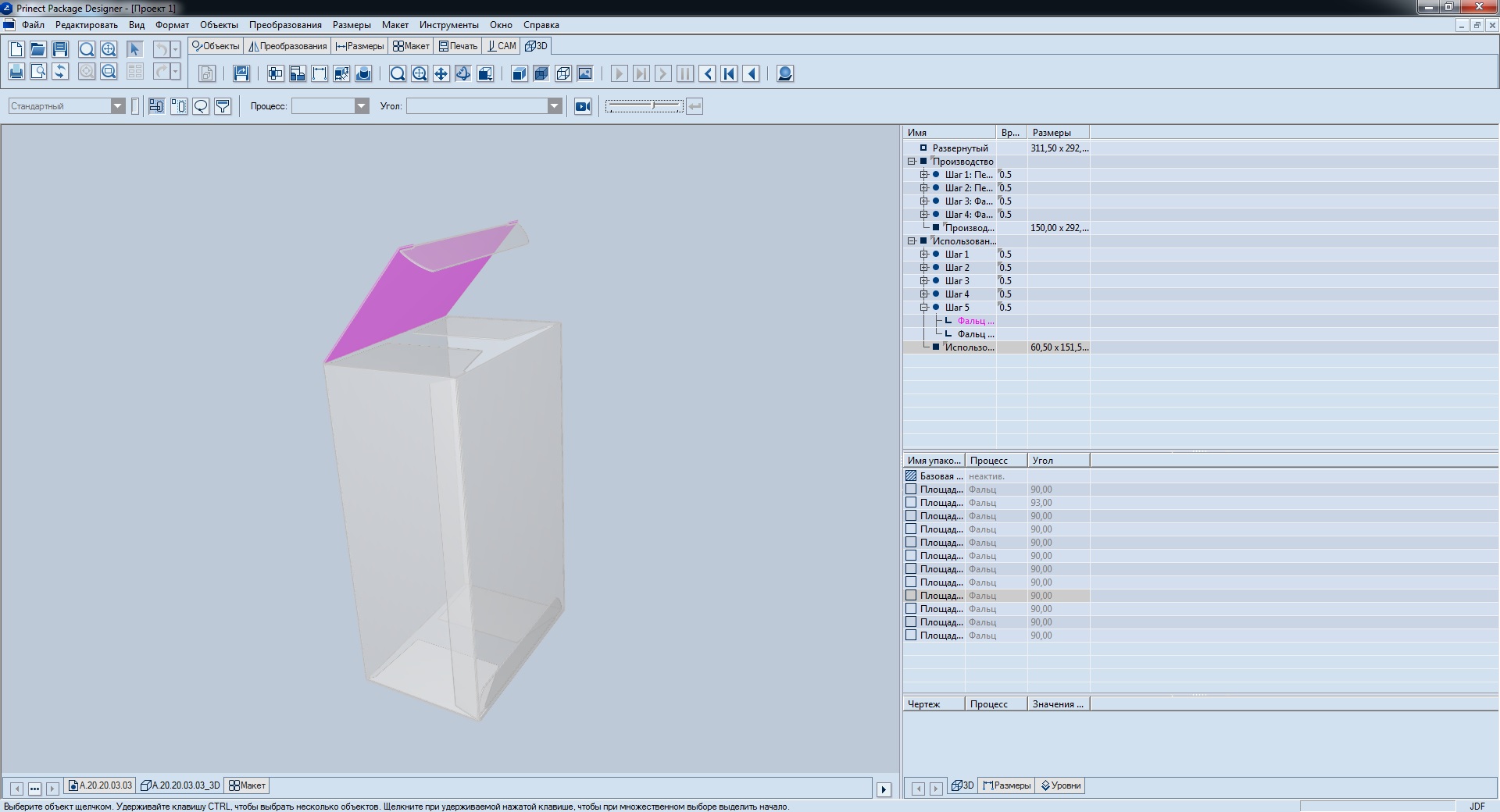The image size is (1500, 812).
Task: Open the Файл menu
Action: tap(33, 25)
